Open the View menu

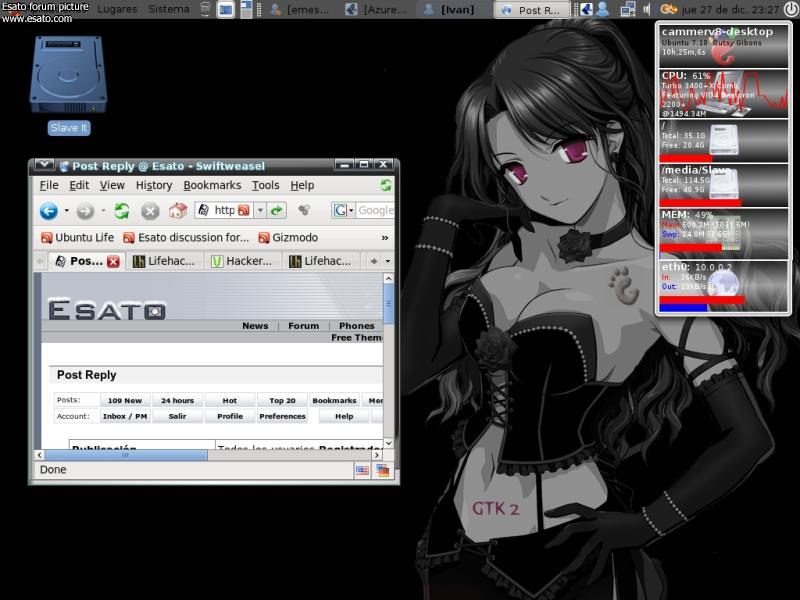[112, 185]
